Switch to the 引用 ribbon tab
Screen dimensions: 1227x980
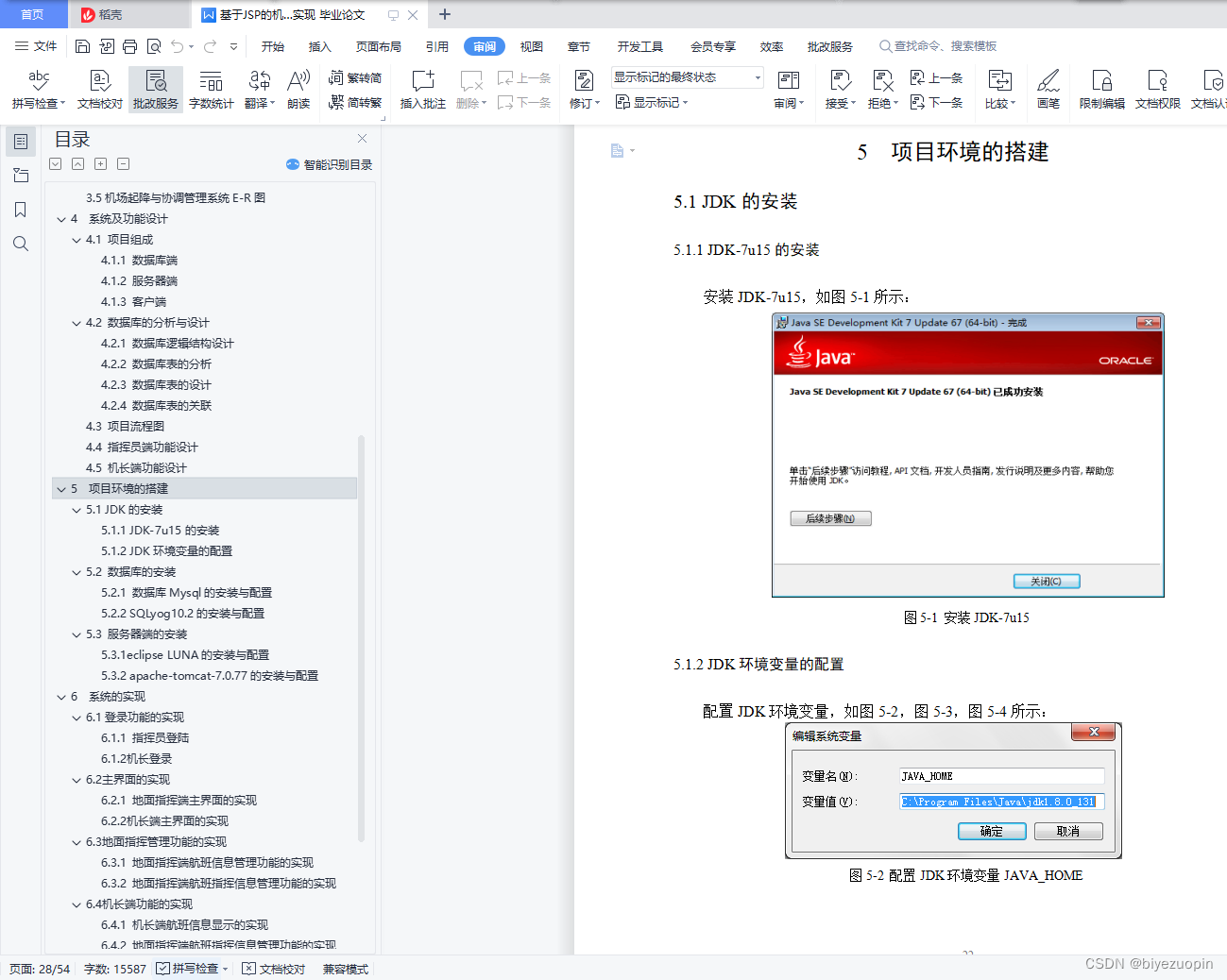[x=437, y=46]
